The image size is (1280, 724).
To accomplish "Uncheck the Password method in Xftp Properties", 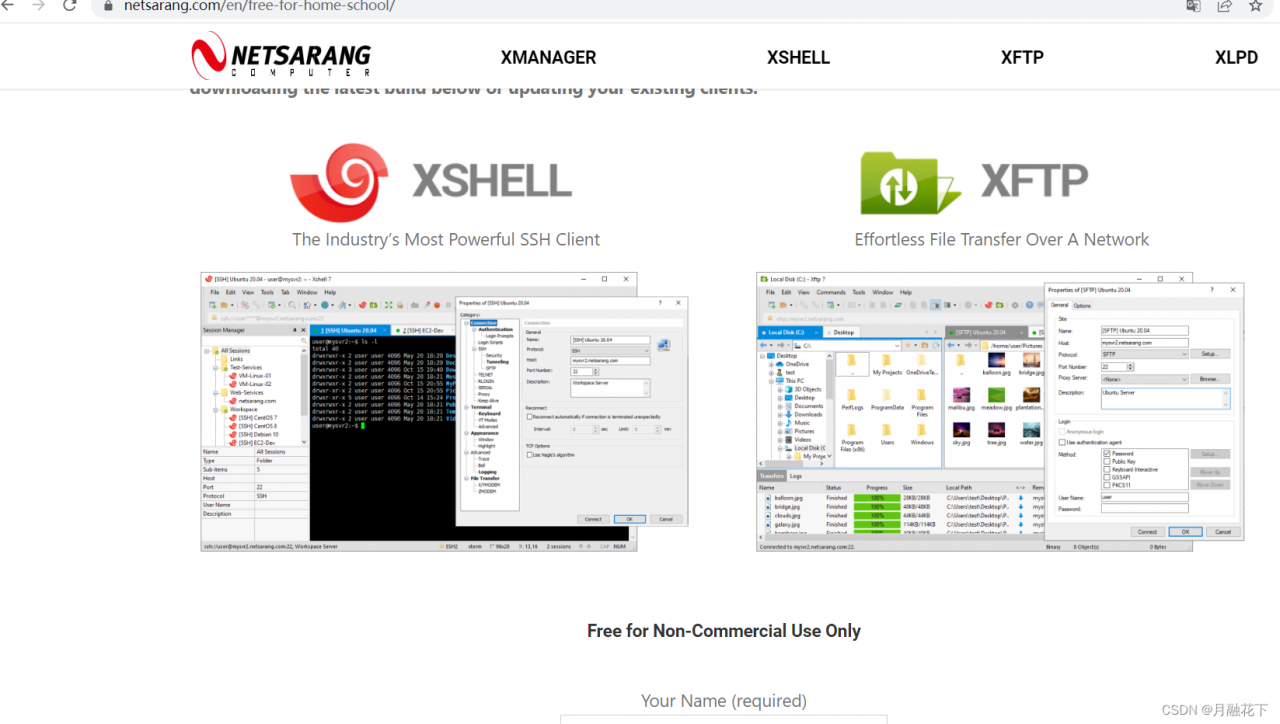I will [x=1107, y=454].
